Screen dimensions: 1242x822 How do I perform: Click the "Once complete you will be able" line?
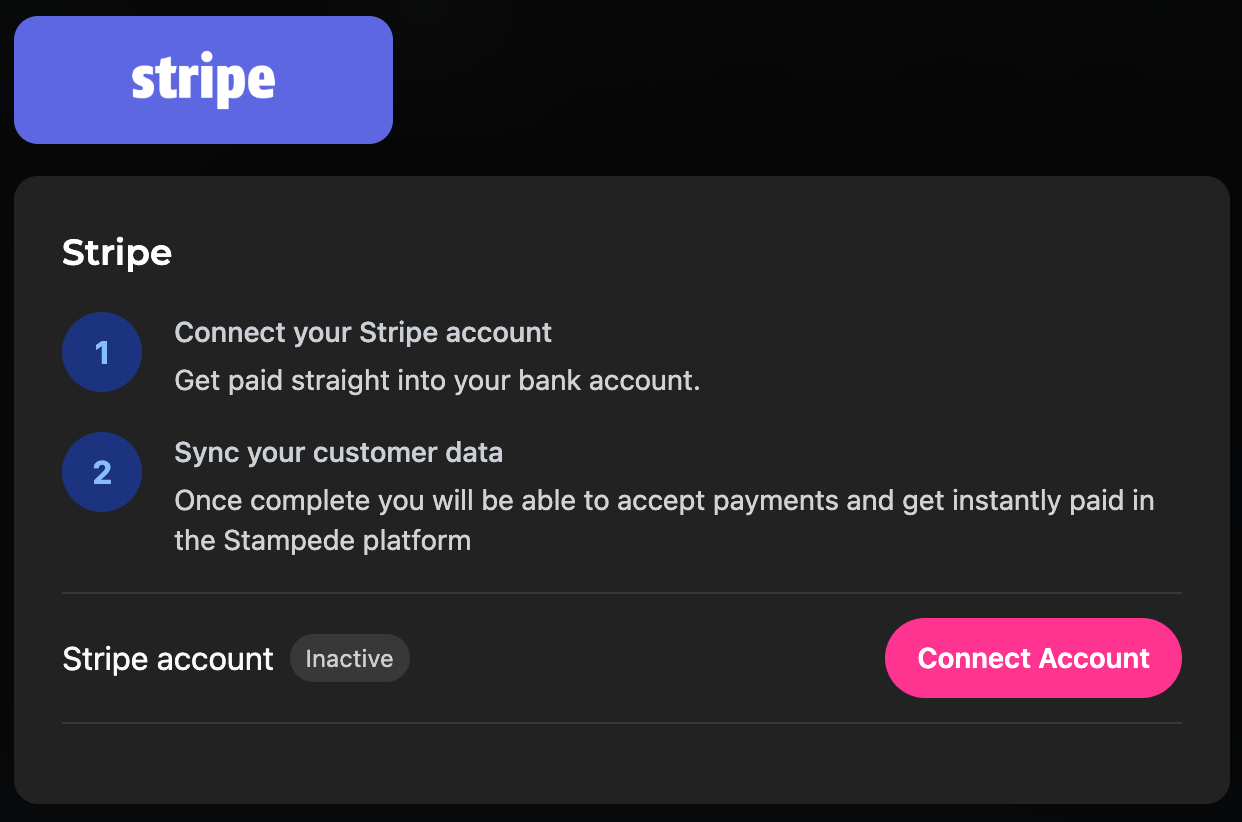tap(664, 500)
